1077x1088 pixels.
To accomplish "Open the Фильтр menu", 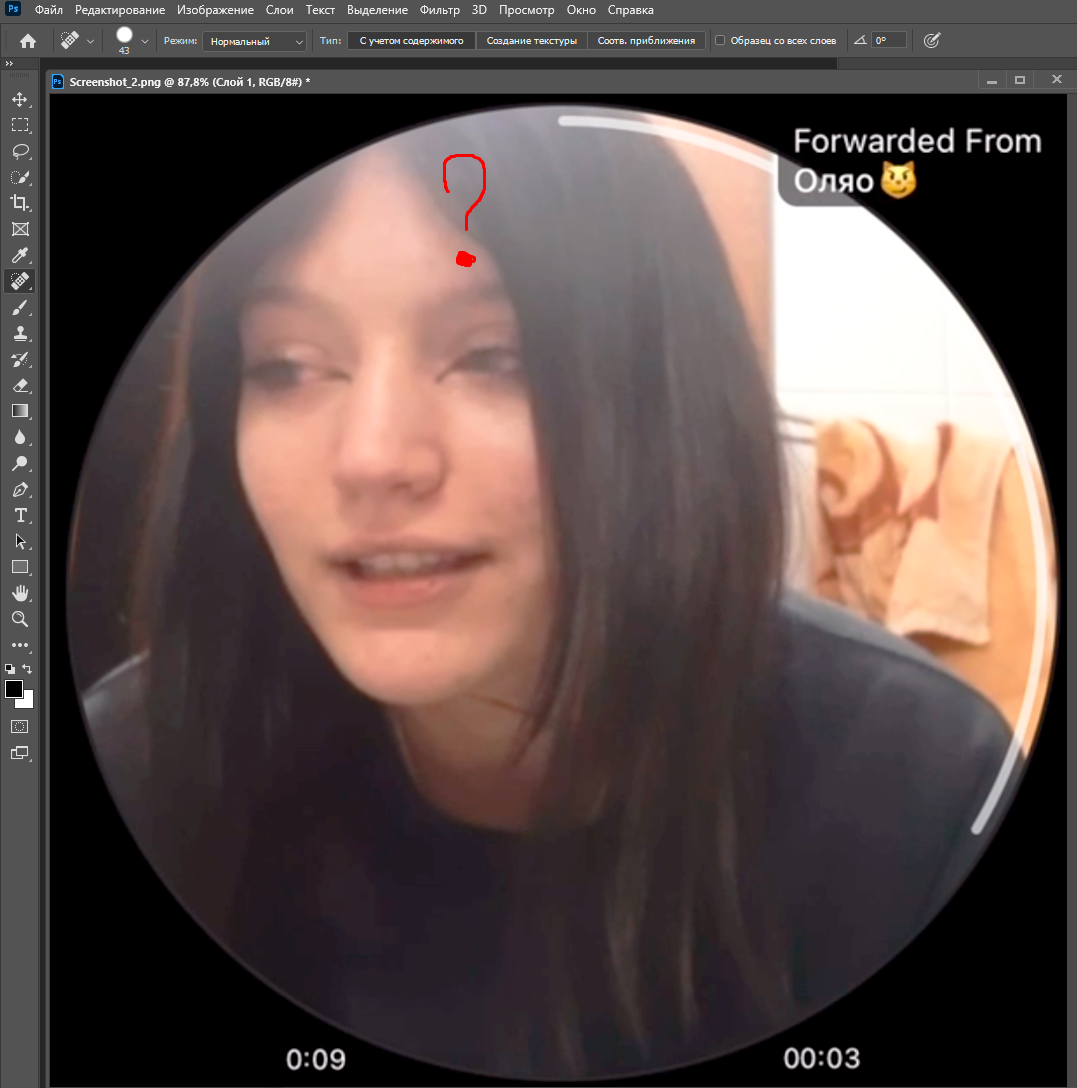I will (440, 10).
